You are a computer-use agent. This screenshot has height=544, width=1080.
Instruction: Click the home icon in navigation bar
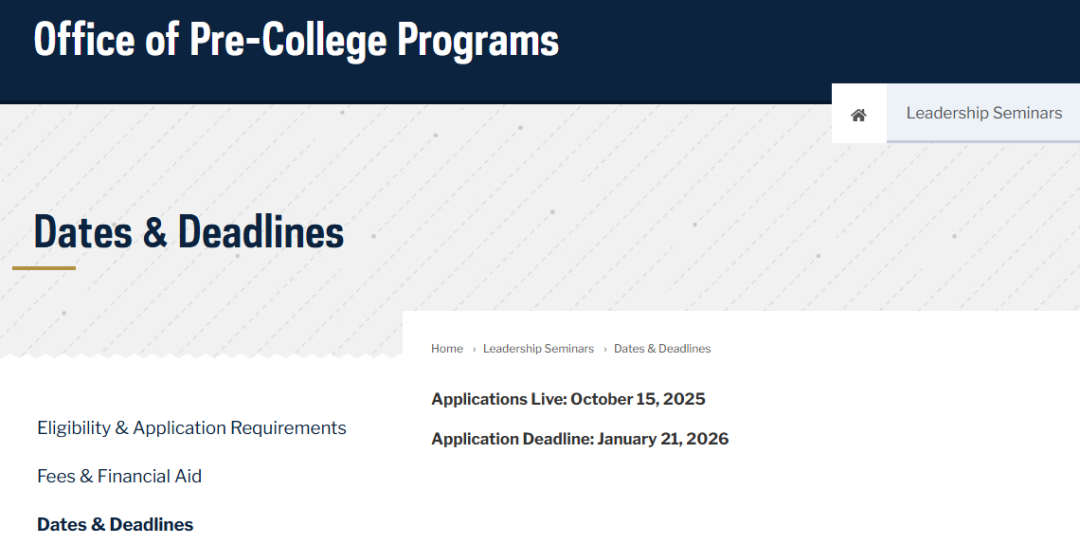[x=858, y=114]
